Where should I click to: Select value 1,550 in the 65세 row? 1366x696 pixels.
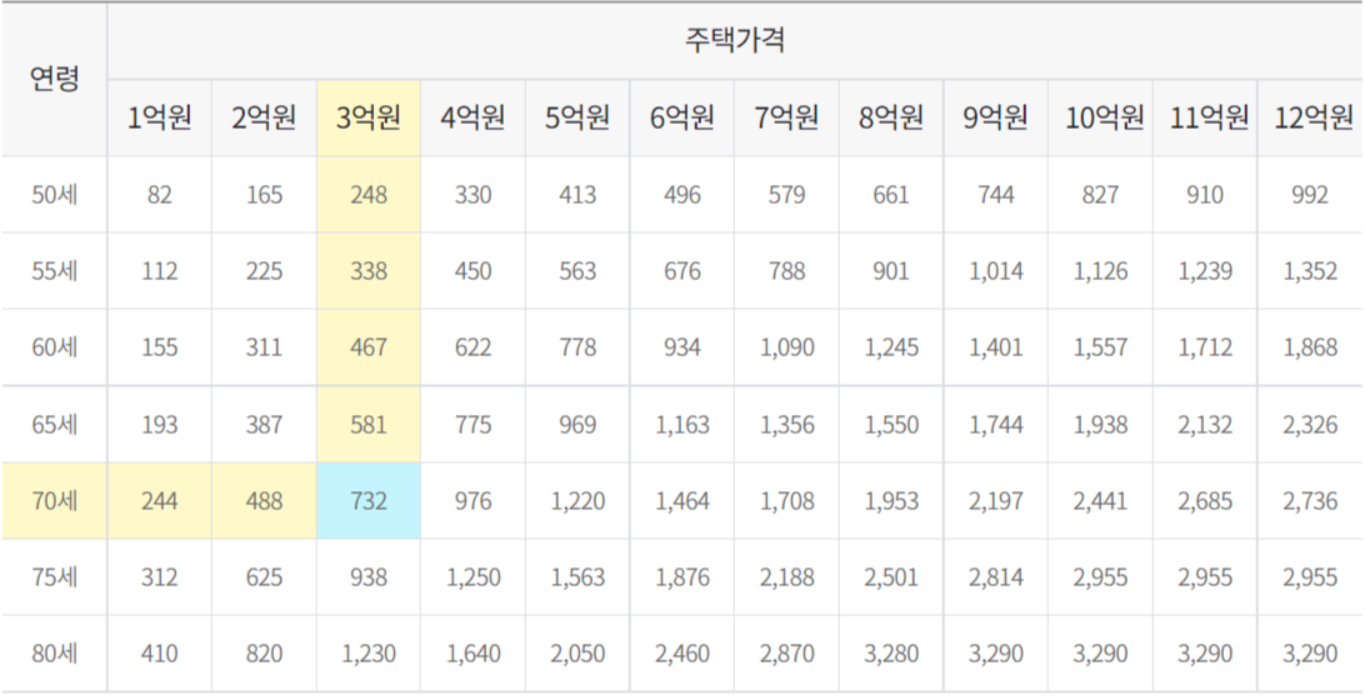(x=891, y=425)
